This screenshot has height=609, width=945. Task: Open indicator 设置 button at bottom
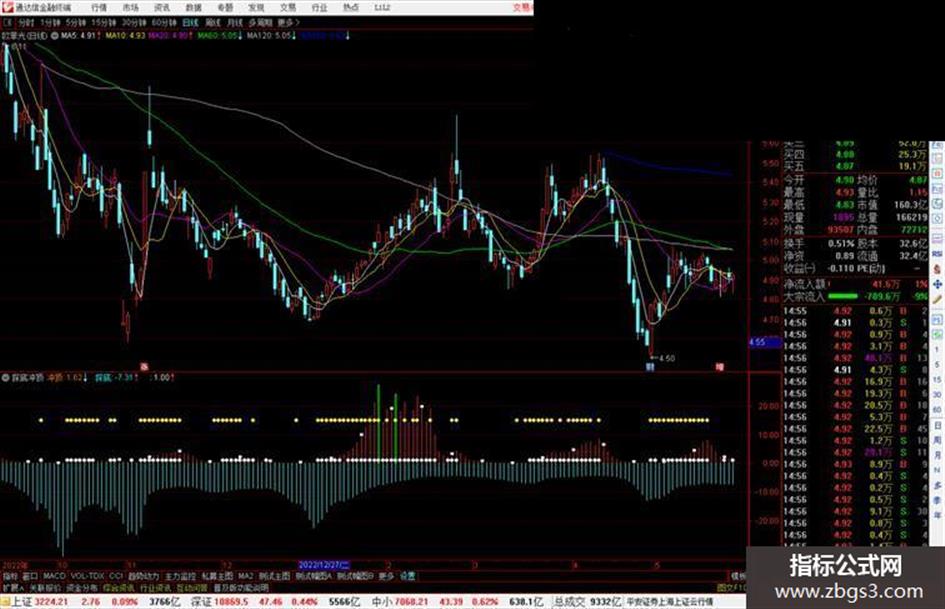407,576
